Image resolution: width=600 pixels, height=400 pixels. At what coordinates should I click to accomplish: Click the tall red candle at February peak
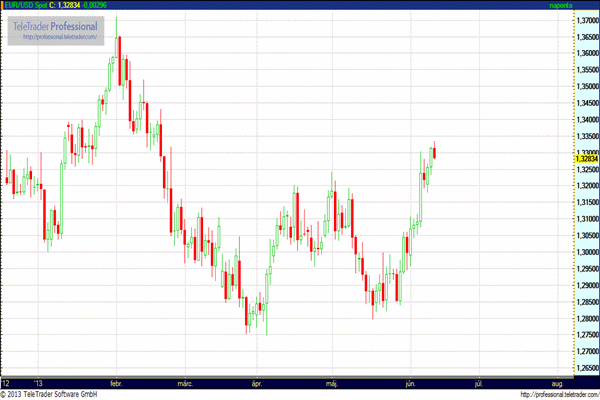click(119, 62)
